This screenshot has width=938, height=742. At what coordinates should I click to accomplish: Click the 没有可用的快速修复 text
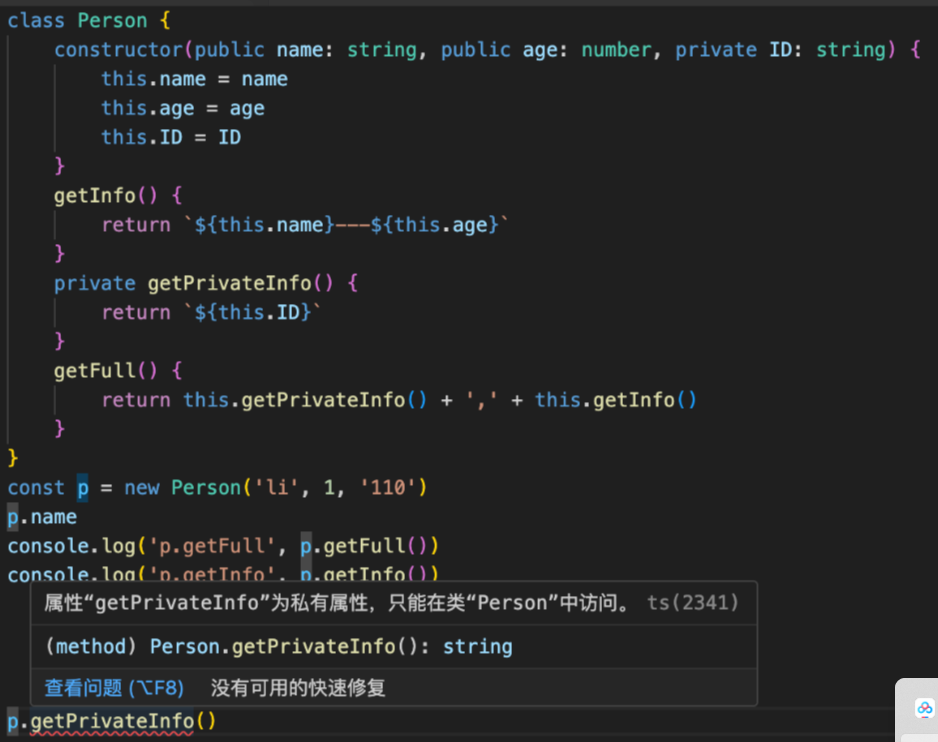coord(298,688)
